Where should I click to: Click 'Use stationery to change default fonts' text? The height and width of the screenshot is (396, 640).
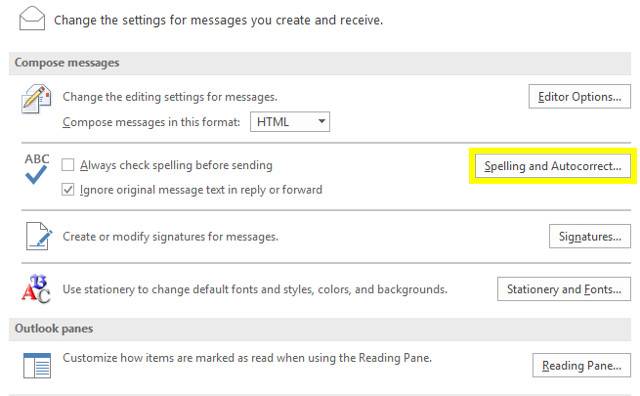255,289
